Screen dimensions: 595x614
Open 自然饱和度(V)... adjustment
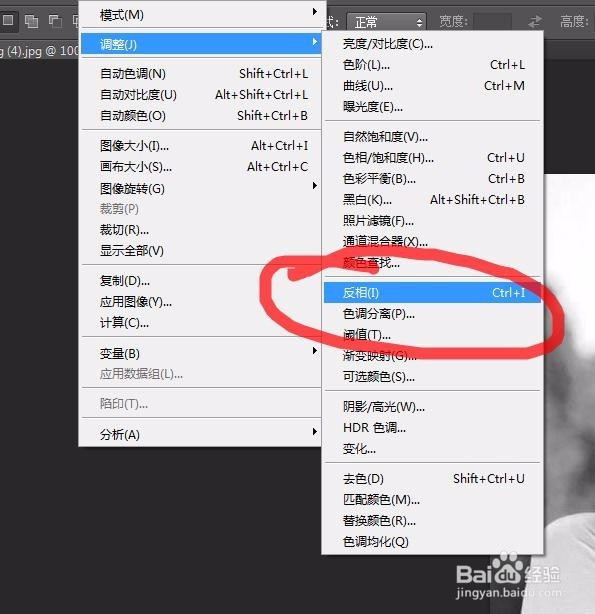point(432,137)
